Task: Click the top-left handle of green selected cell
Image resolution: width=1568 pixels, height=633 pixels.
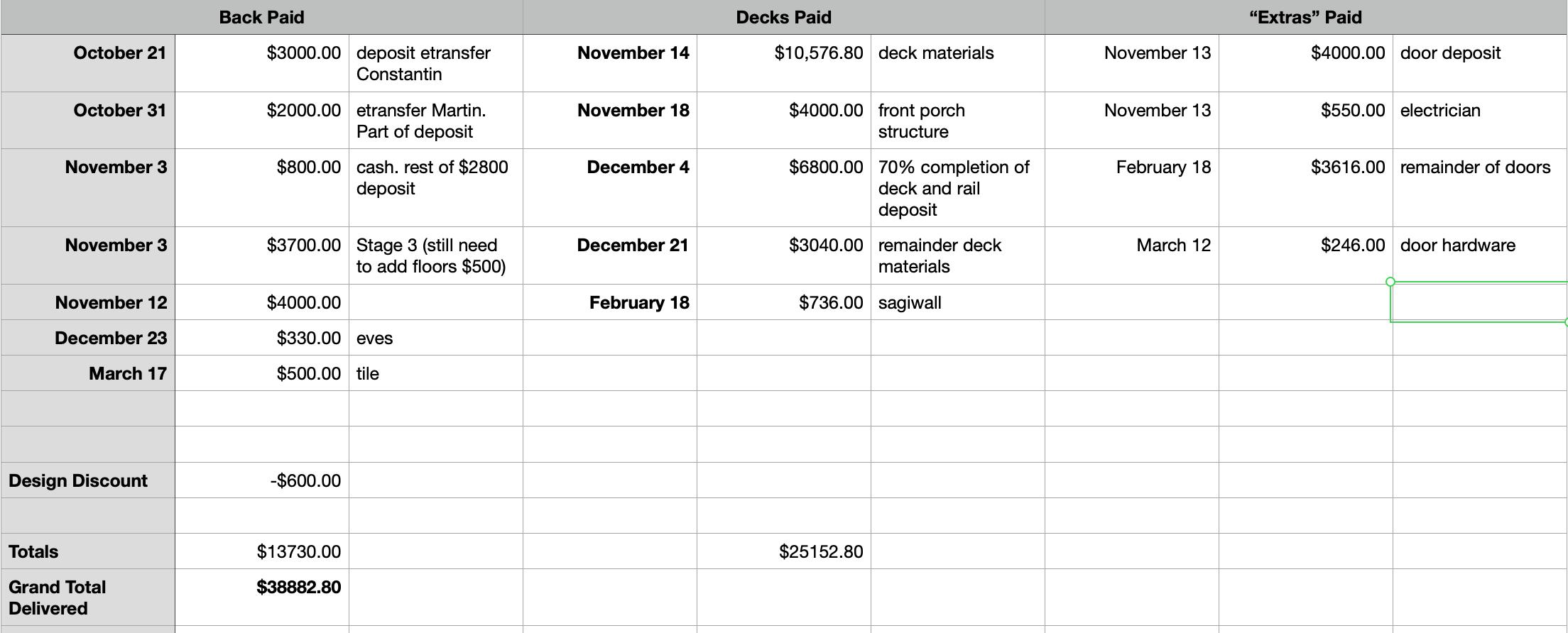Action: click(1390, 282)
